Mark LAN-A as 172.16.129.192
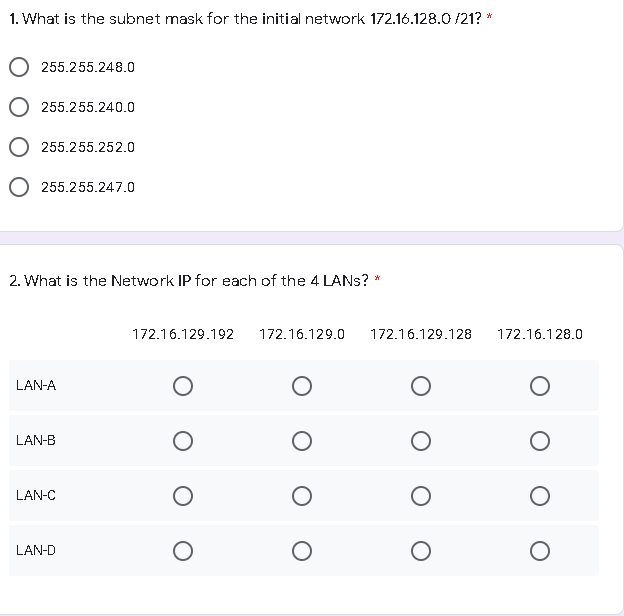This screenshot has width=624, height=616. coord(182,385)
